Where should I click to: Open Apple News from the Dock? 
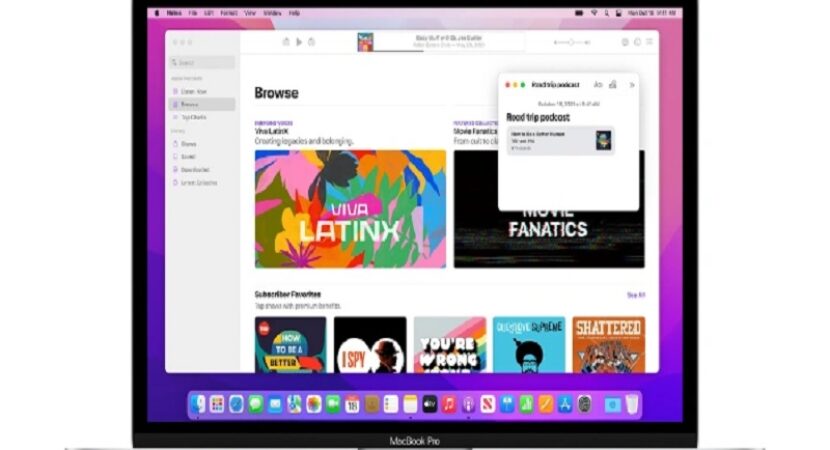(x=488, y=404)
